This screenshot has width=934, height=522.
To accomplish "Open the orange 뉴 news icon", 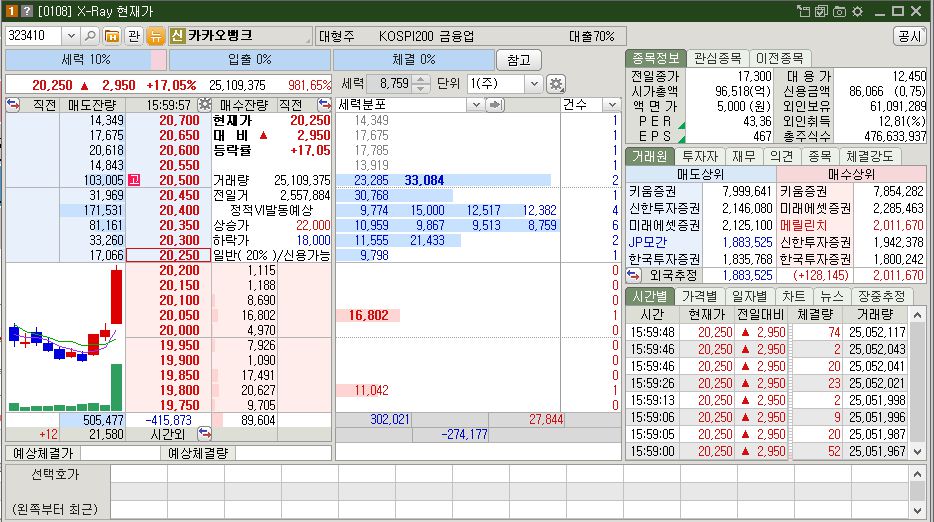I will click(155, 36).
